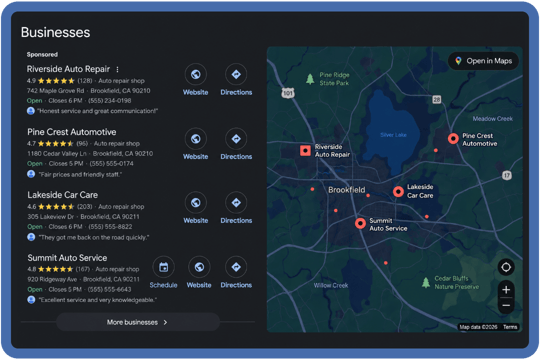This screenshot has height=360, width=540.
Task: Click route 17 marker on map
Action: (507, 175)
